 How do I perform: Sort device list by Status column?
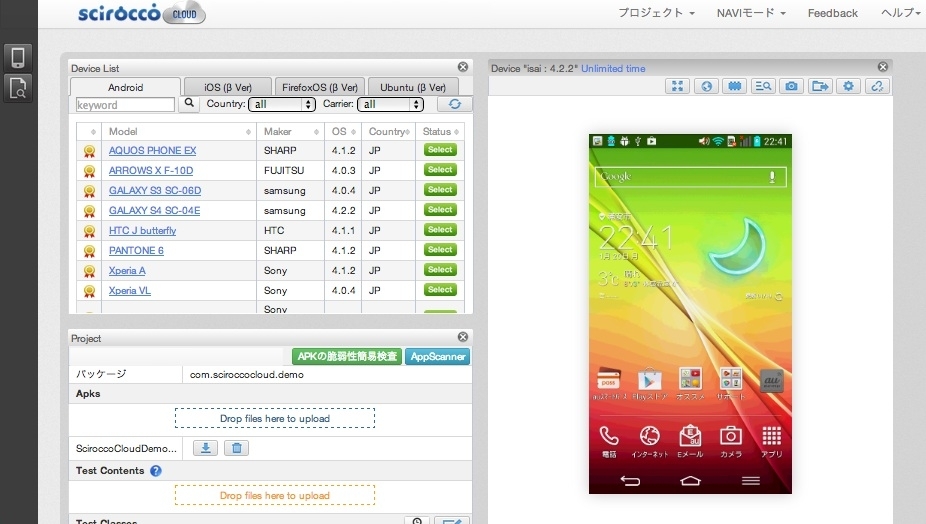coord(441,131)
